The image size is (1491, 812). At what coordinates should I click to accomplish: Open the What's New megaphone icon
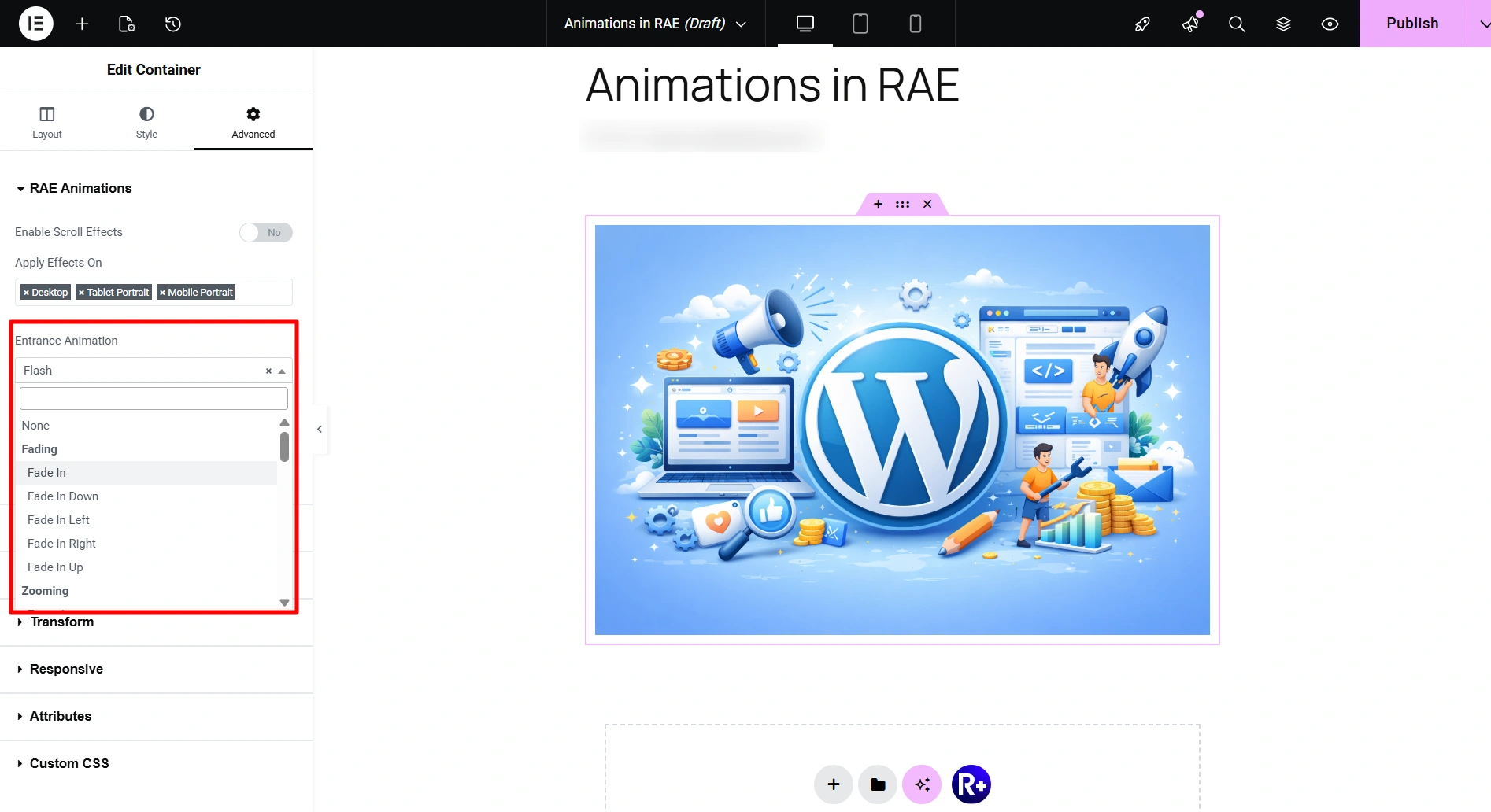coord(1190,24)
